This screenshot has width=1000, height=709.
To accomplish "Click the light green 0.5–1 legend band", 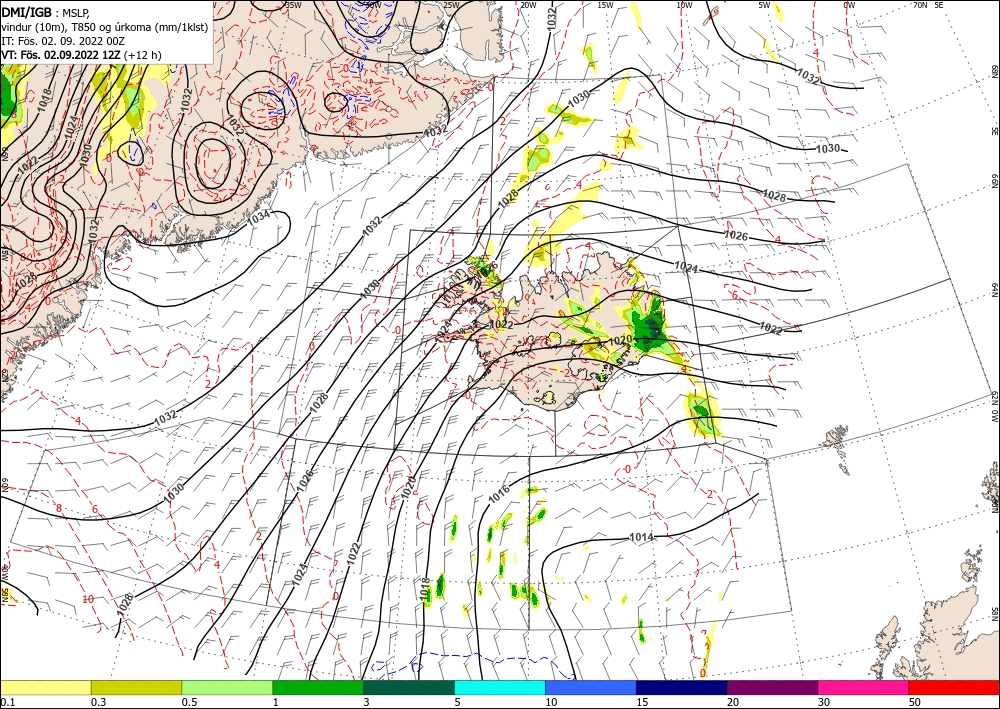I will click(227, 687).
